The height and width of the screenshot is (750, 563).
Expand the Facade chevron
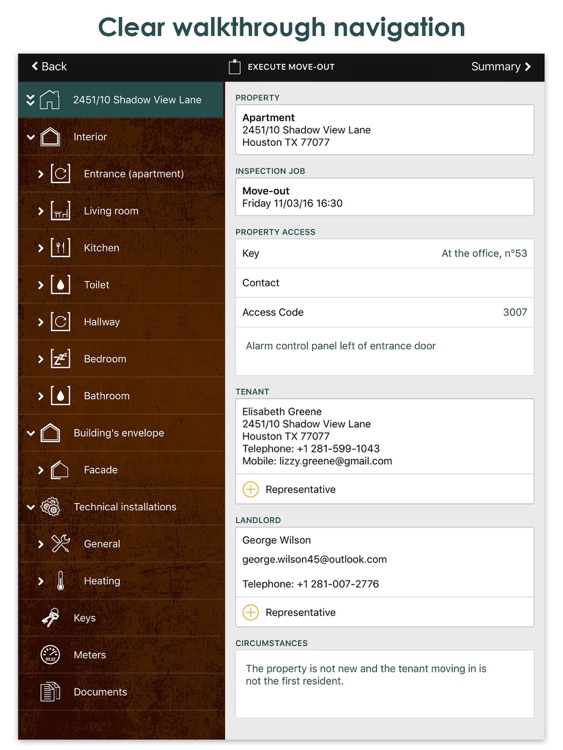[41, 470]
